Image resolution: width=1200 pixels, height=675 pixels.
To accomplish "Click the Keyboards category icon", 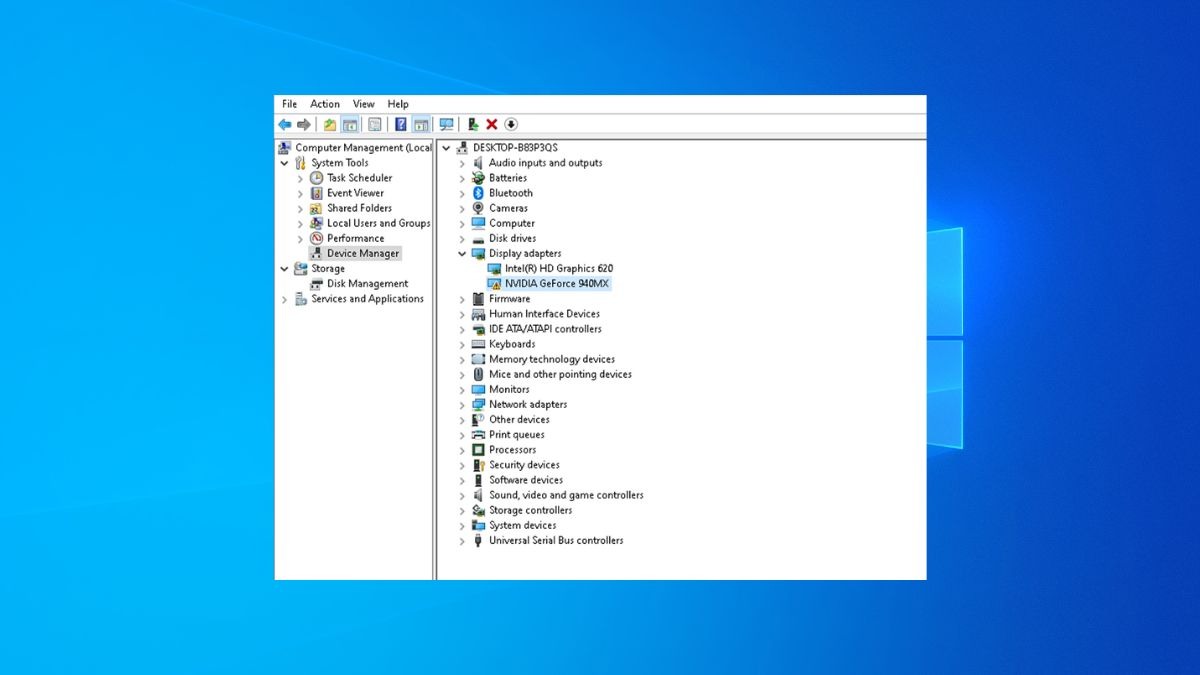I will pos(479,344).
